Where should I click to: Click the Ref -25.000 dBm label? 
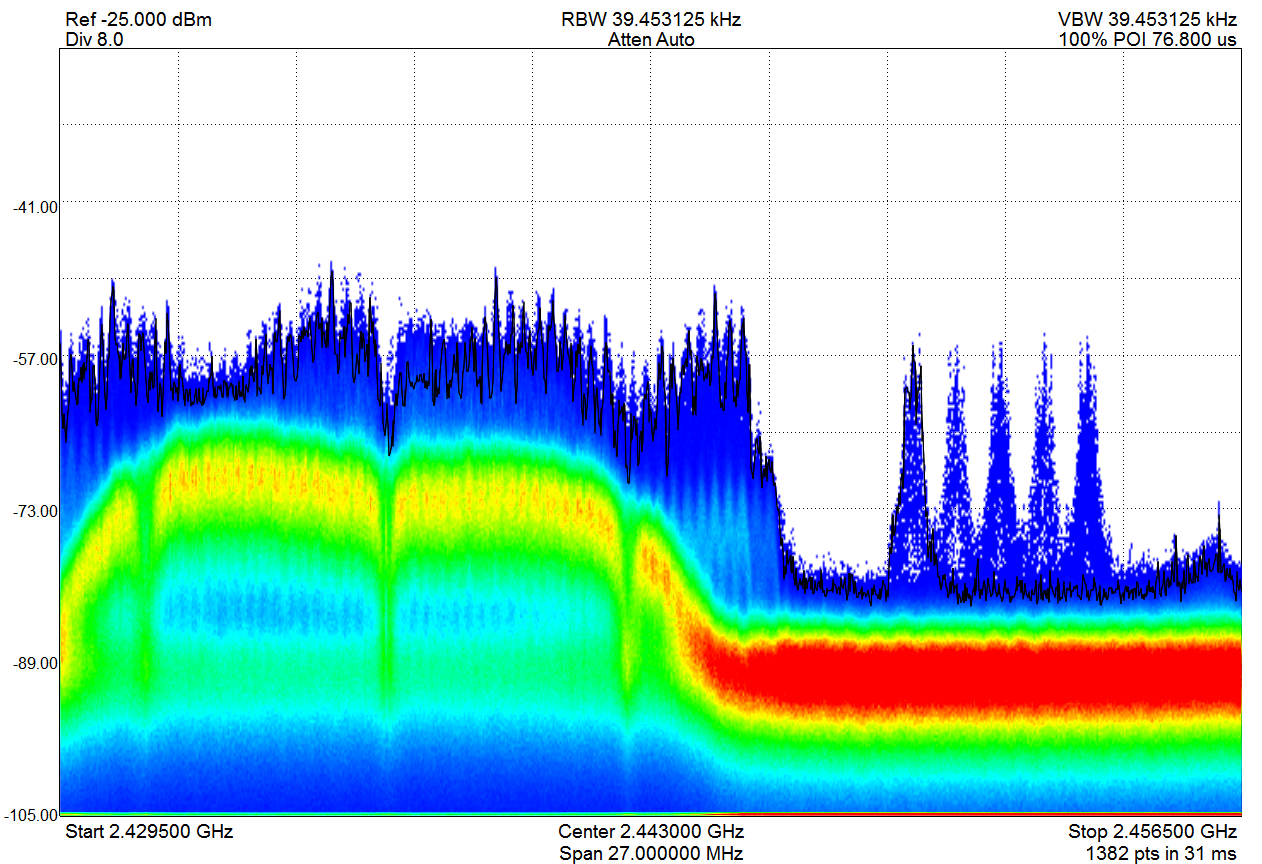coord(138,20)
